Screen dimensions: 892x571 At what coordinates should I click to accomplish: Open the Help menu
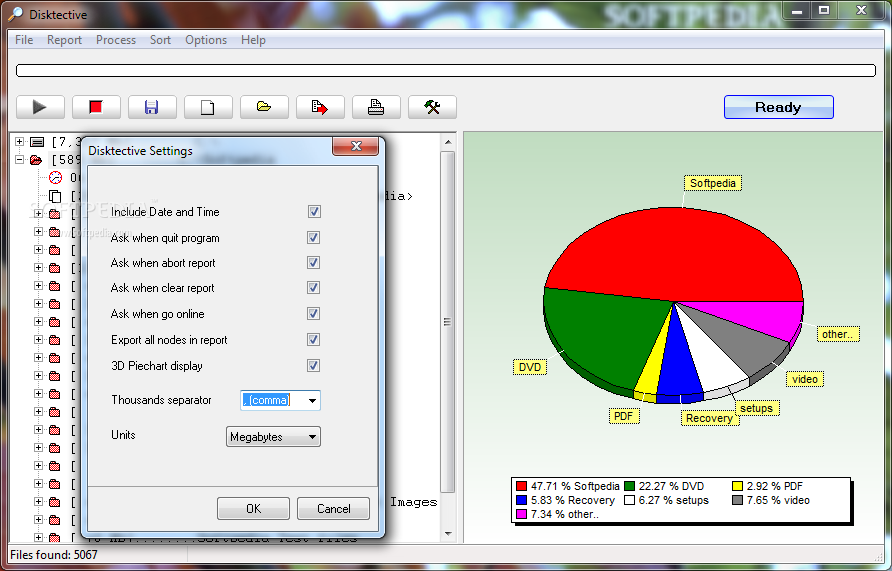(253, 40)
